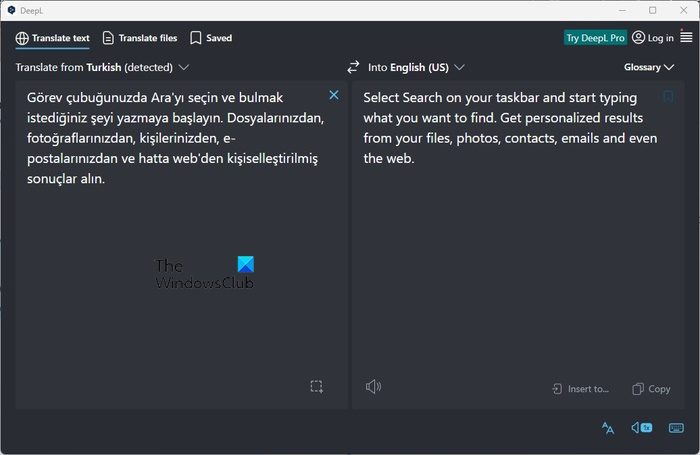Open the Saved translations tab
The width and height of the screenshot is (700, 455).
point(211,38)
